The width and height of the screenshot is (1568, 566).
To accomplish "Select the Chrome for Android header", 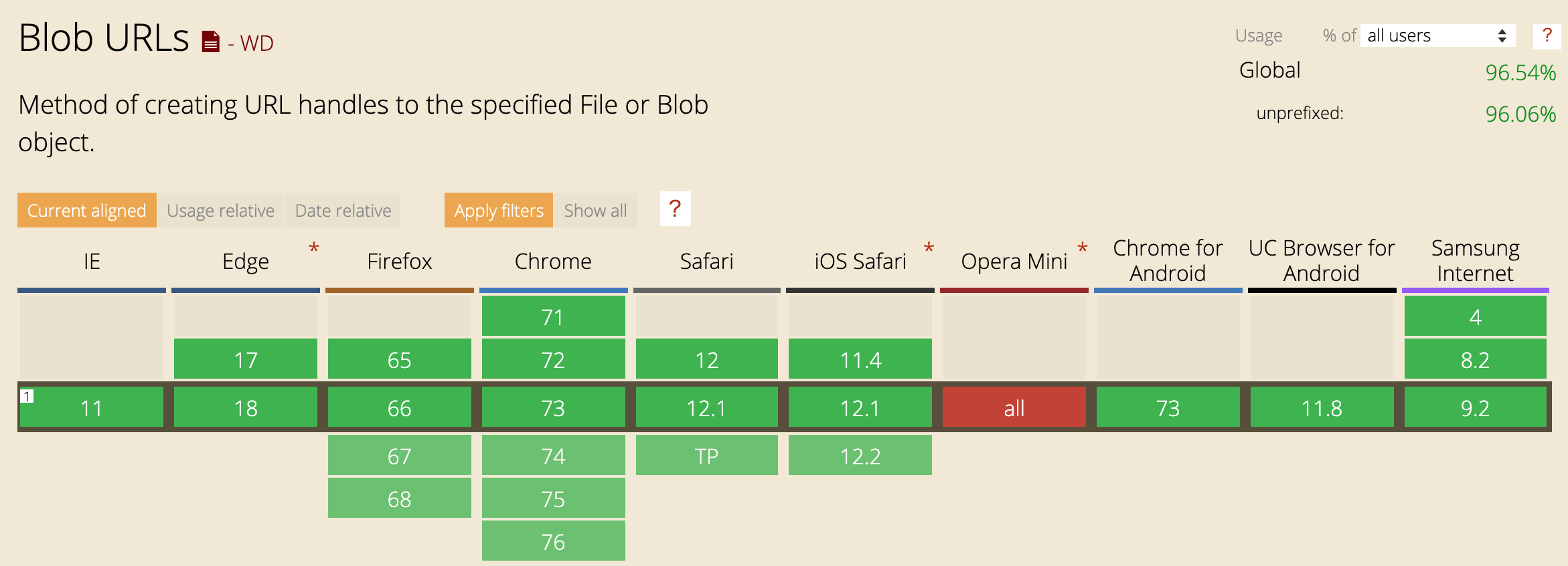I will point(1168,261).
